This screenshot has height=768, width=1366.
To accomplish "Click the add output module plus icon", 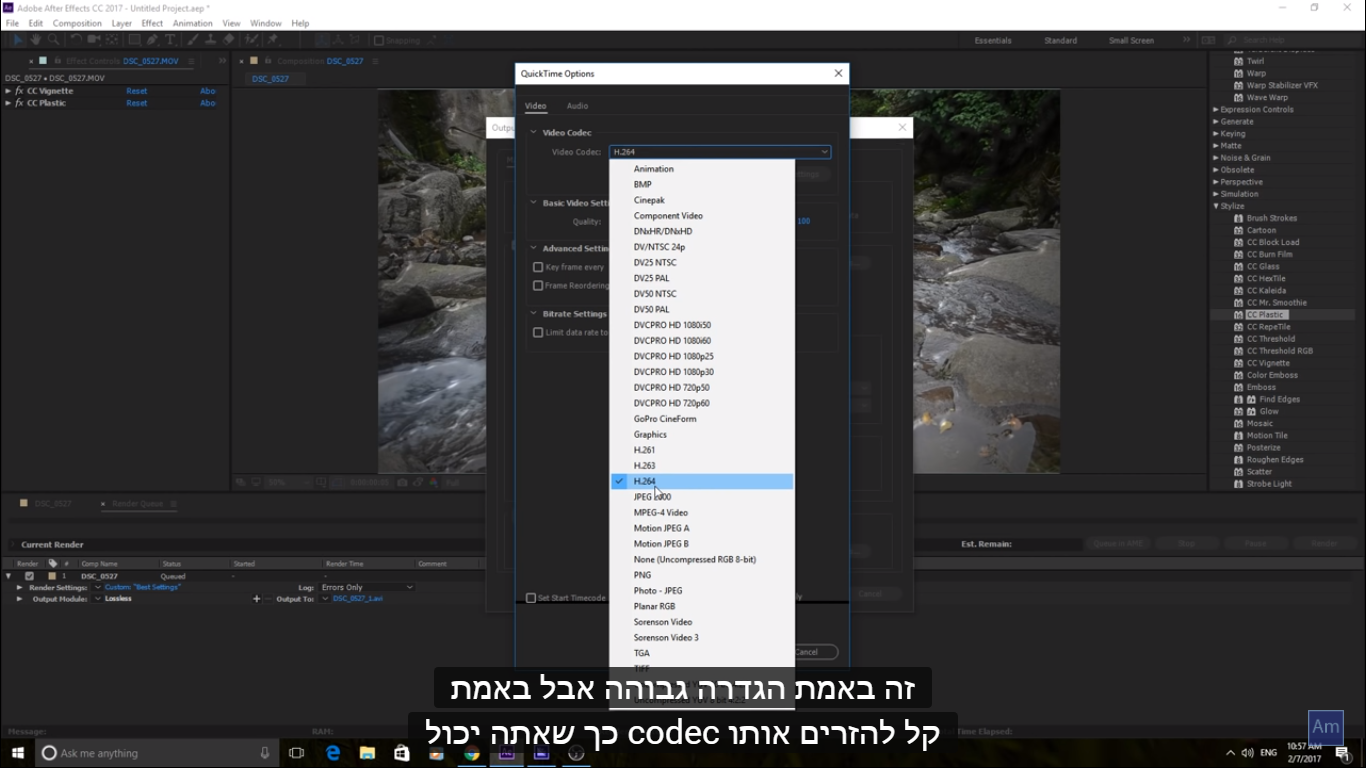I will pyautogui.click(x=257, y=599).
